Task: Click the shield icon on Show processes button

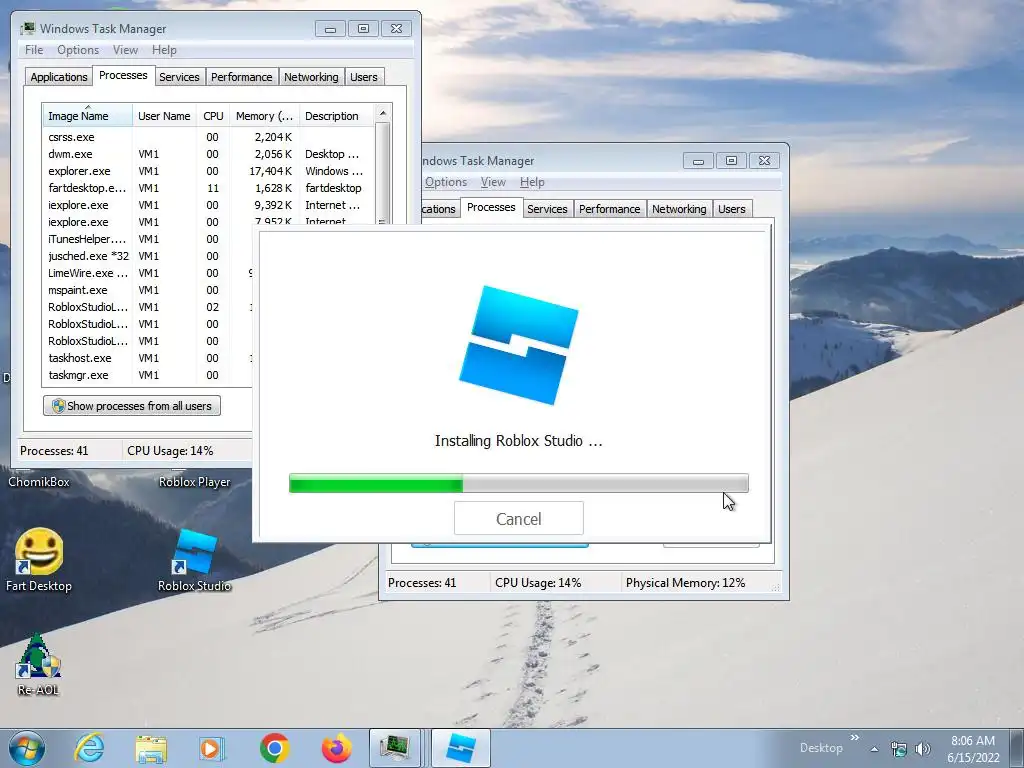Action: point(58,406)
